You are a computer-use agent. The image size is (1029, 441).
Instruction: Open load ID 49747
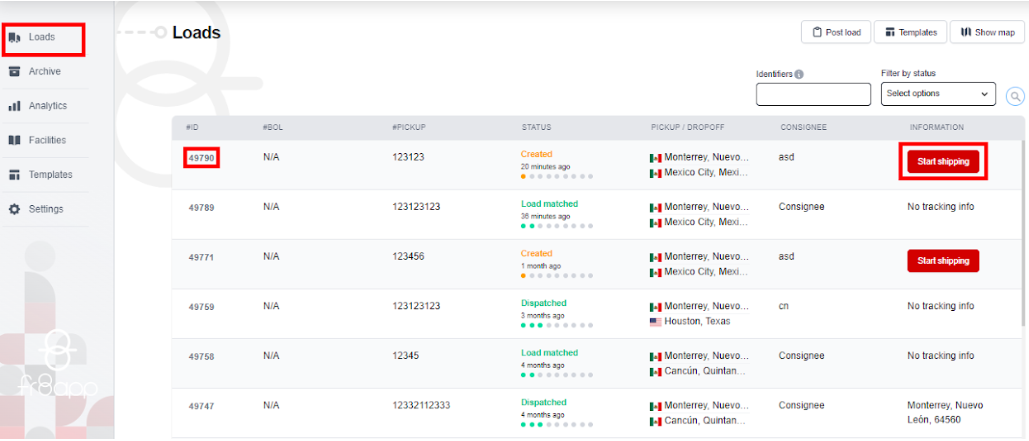[x=201, y=406]
